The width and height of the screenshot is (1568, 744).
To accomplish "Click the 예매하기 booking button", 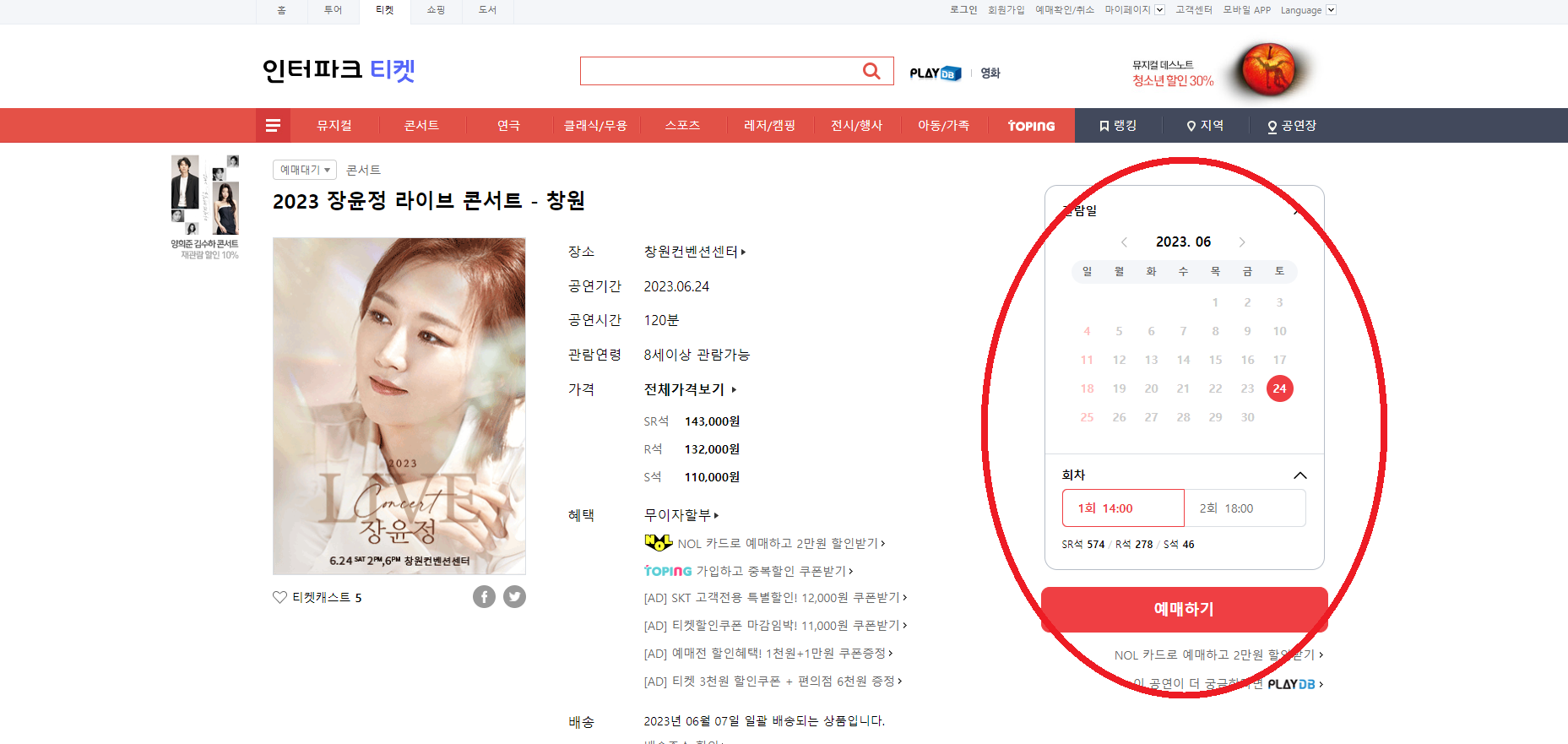I will click(1184, 609).
